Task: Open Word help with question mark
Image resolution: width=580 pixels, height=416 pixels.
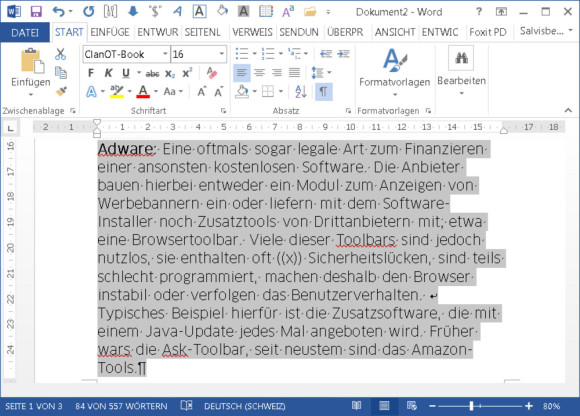Action: [479, 12]
